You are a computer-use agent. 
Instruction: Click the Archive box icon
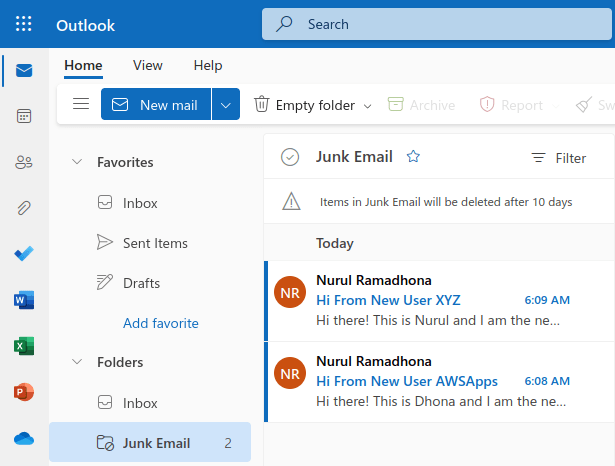coord(395,104)
